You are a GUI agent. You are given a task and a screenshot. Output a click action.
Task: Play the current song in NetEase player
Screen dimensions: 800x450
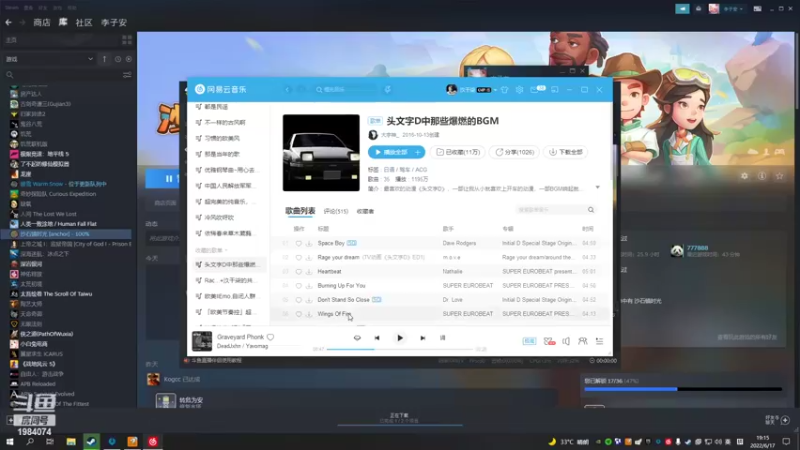point(400,338)
